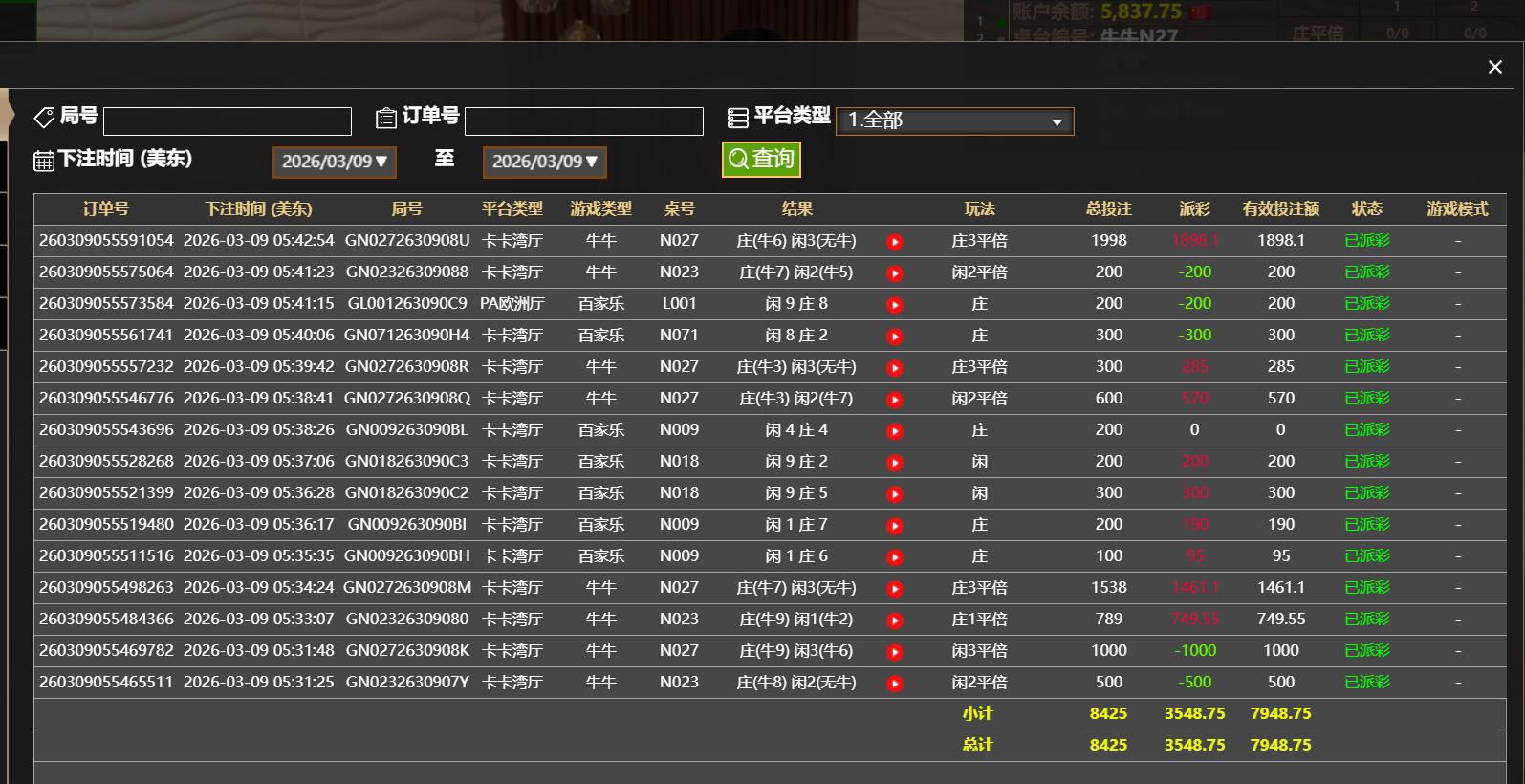
Task: Focus the 订单号 text box
Action: point(583,121)
